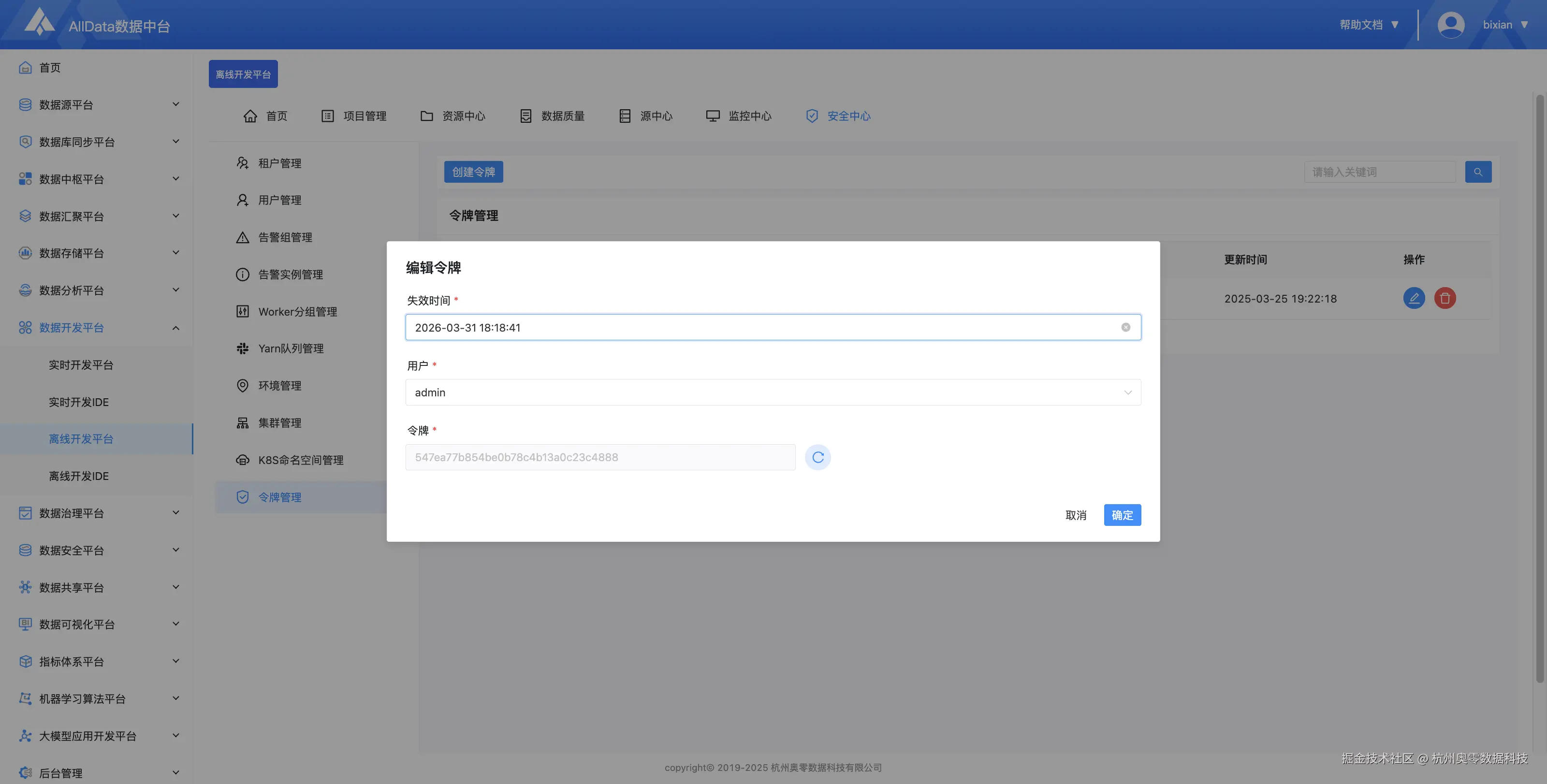Click the magnifier search button
This screenshot has width=1547, height=784.
point(1478,172)
